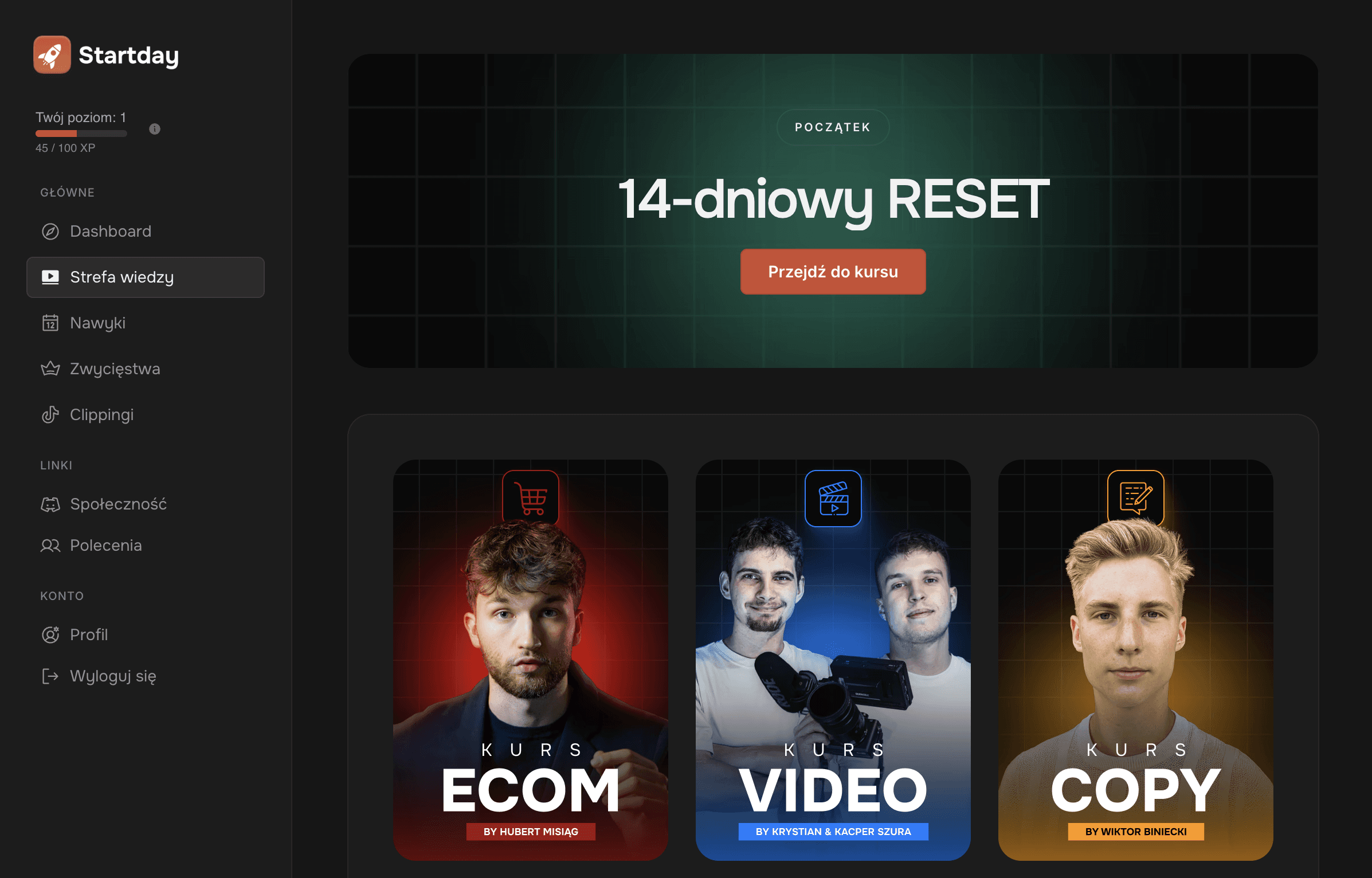Click the POCZĄTEK badge on banner
The height and width of the screenshot is (878, 1372).
click(x=833, y=127)
